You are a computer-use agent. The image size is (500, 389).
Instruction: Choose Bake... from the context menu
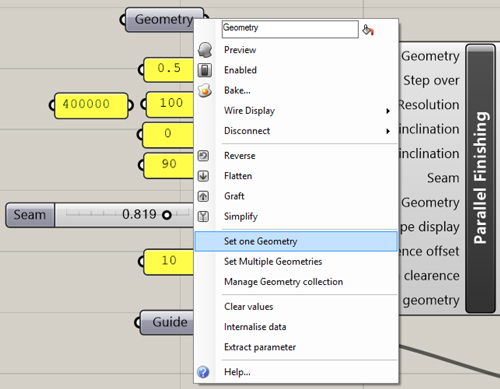point(296,90)
